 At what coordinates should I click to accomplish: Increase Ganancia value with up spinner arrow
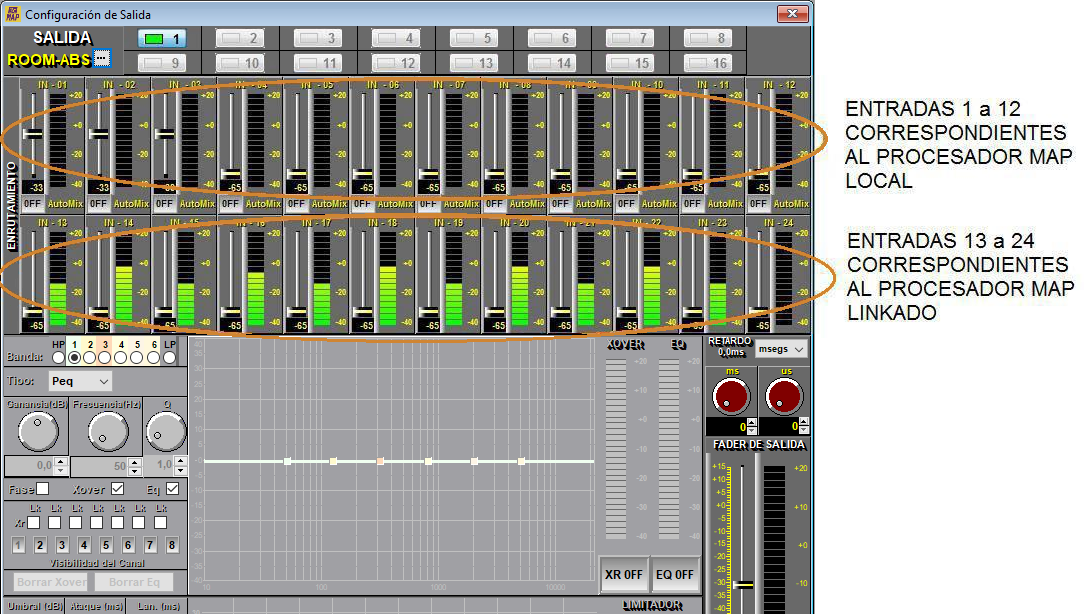(x=61, y=461)
